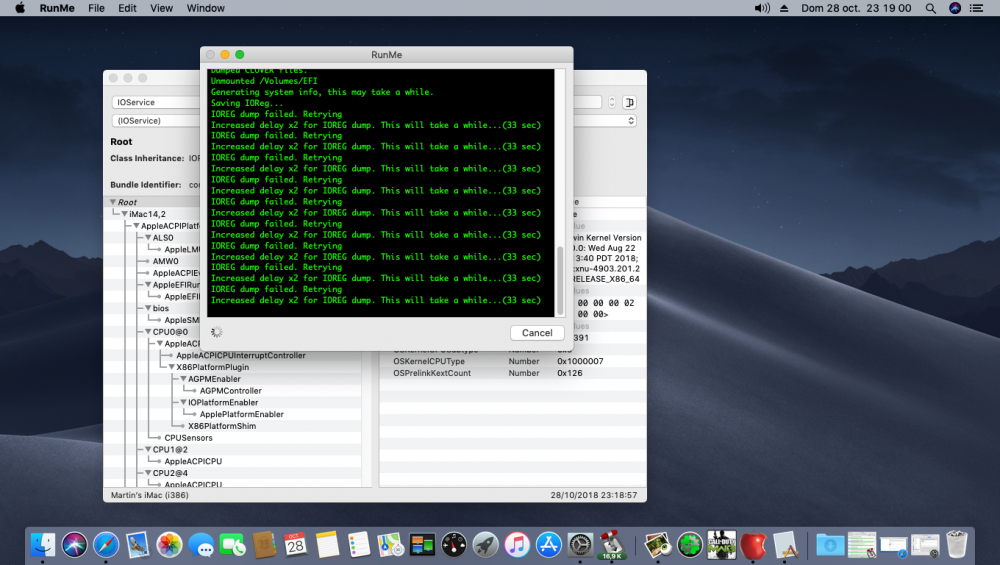Collapse the CPU2@4 tree node
Viewport: 1000px width, 565px height.
pos(148,473)
